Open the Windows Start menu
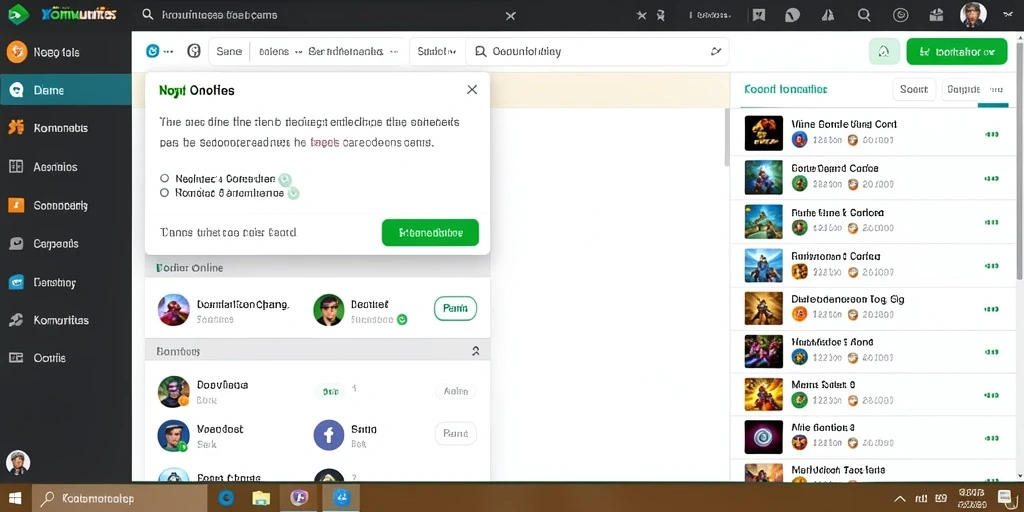 coord(15,498)
